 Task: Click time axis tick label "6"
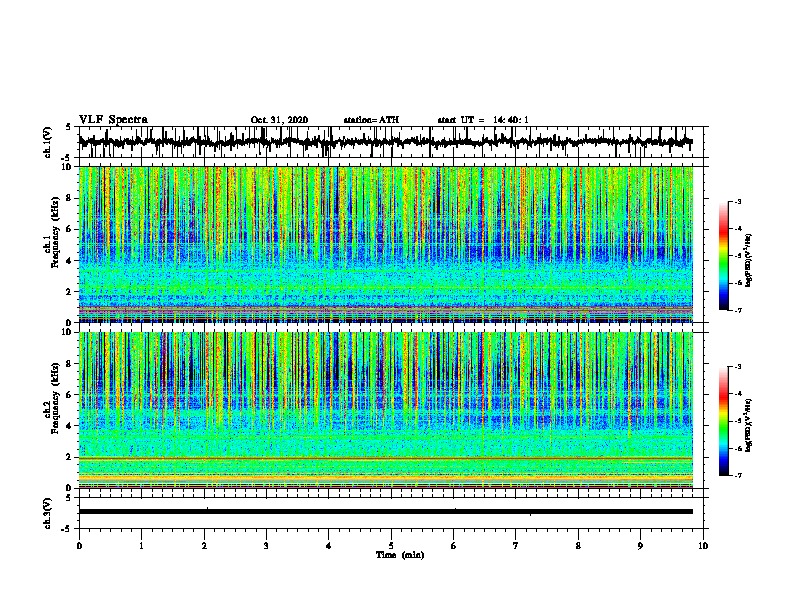pyautogui.click(x=453, y=546)
